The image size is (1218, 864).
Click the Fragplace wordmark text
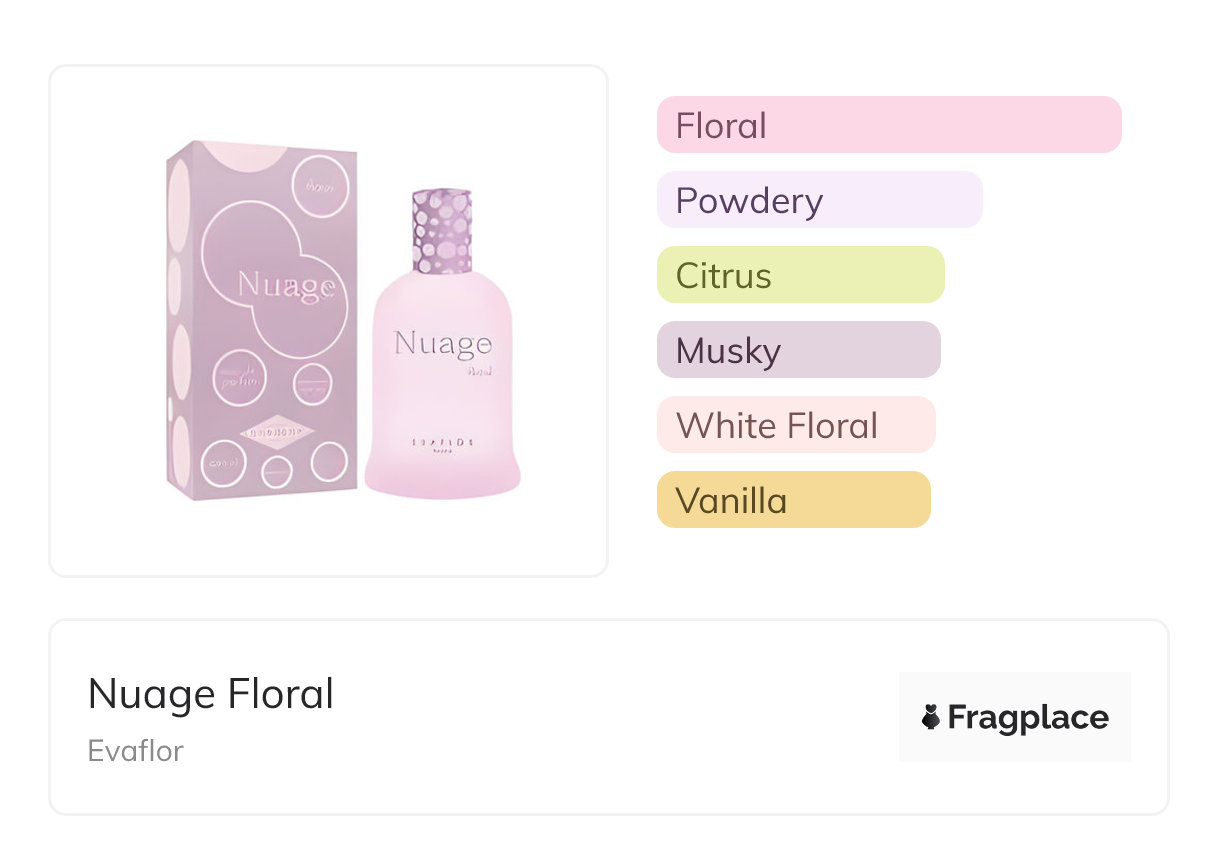1028,717
